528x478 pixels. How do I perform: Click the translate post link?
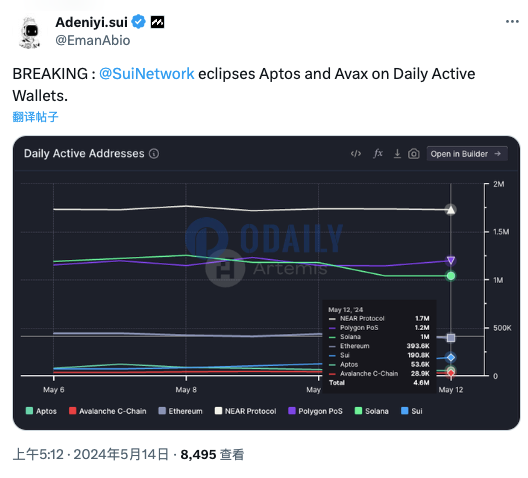coord(35,117)
